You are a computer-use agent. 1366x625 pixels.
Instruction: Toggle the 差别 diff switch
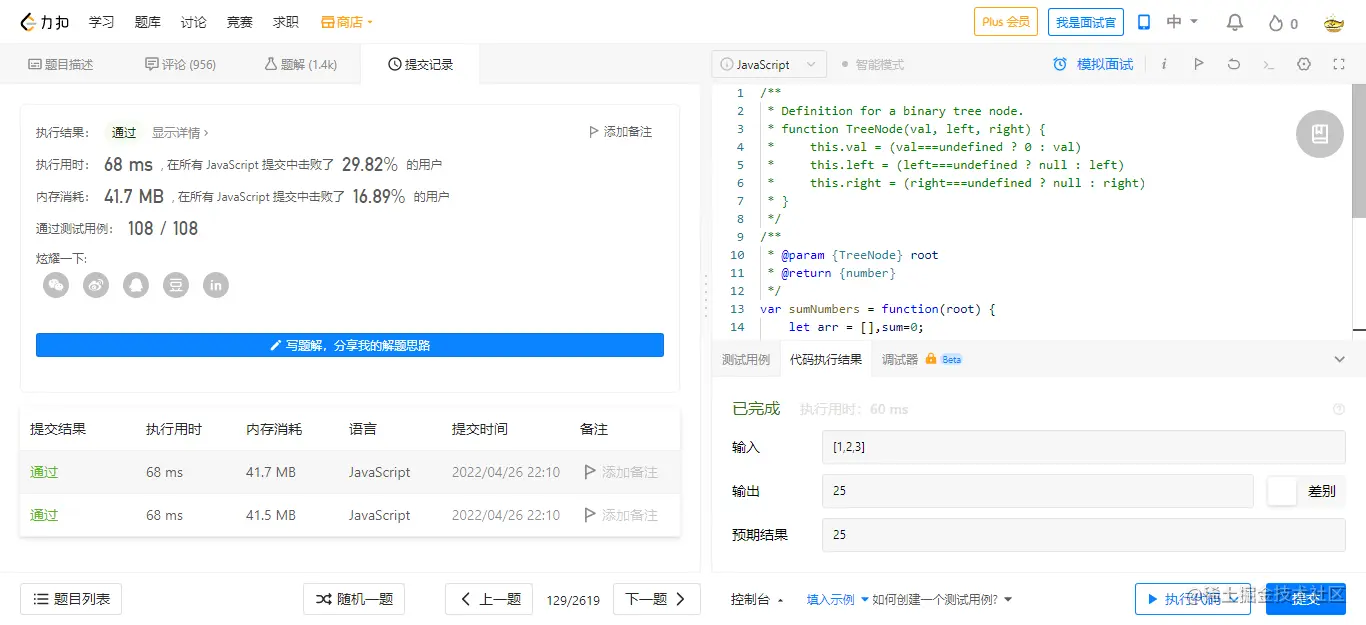[x=1282, y=491]
